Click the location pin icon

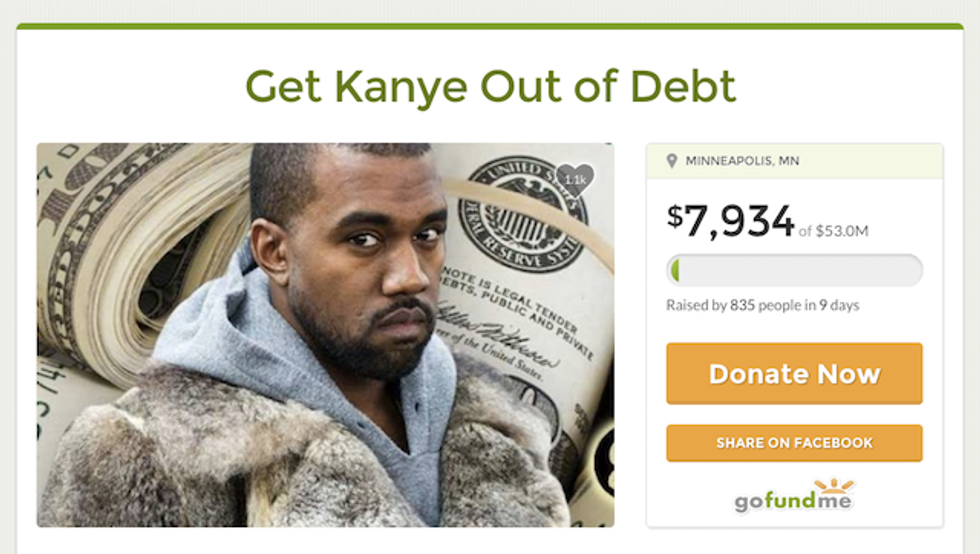(672, 161)
